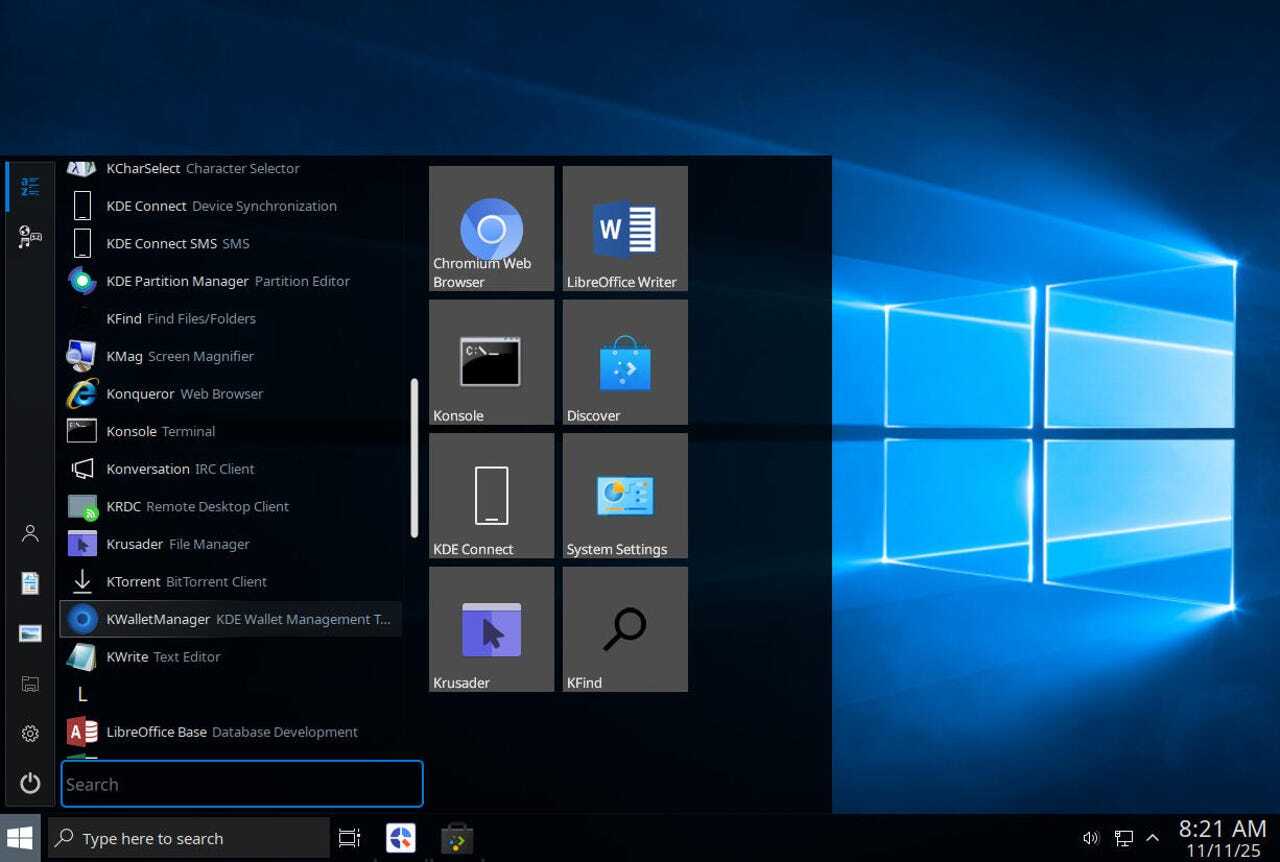Image resolution: width=1280 pixels, height=862 pixels.
Task: Launch the LibreOffice Writer tile
Action: [x=625, y=229]
